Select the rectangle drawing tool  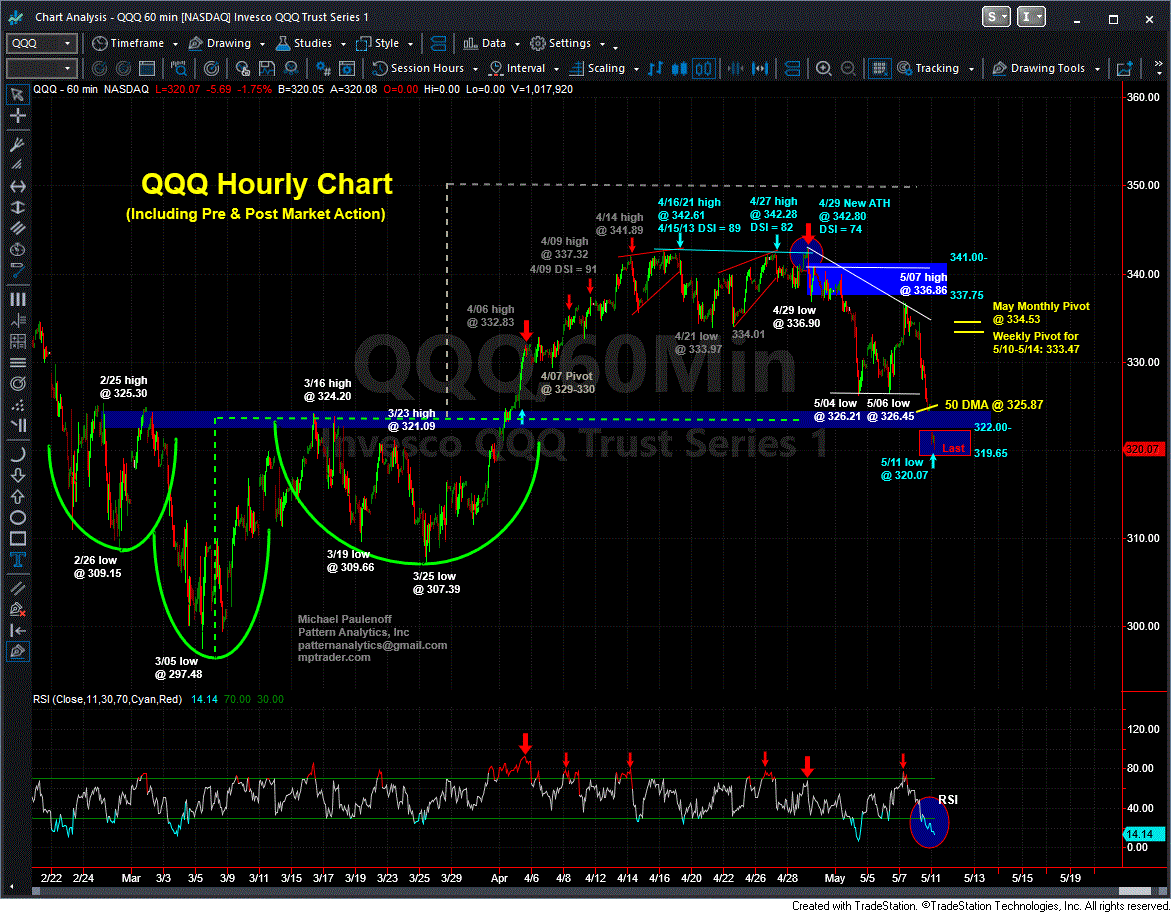coord(18,539)
